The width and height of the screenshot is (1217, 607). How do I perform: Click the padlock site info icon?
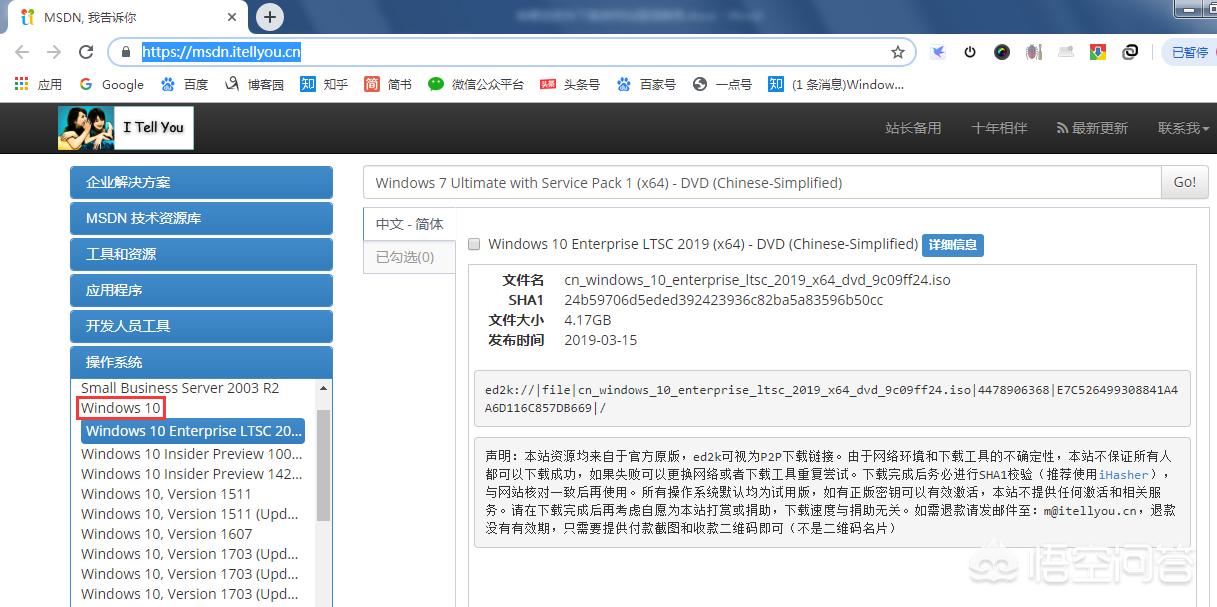click(x=125, y=52)
